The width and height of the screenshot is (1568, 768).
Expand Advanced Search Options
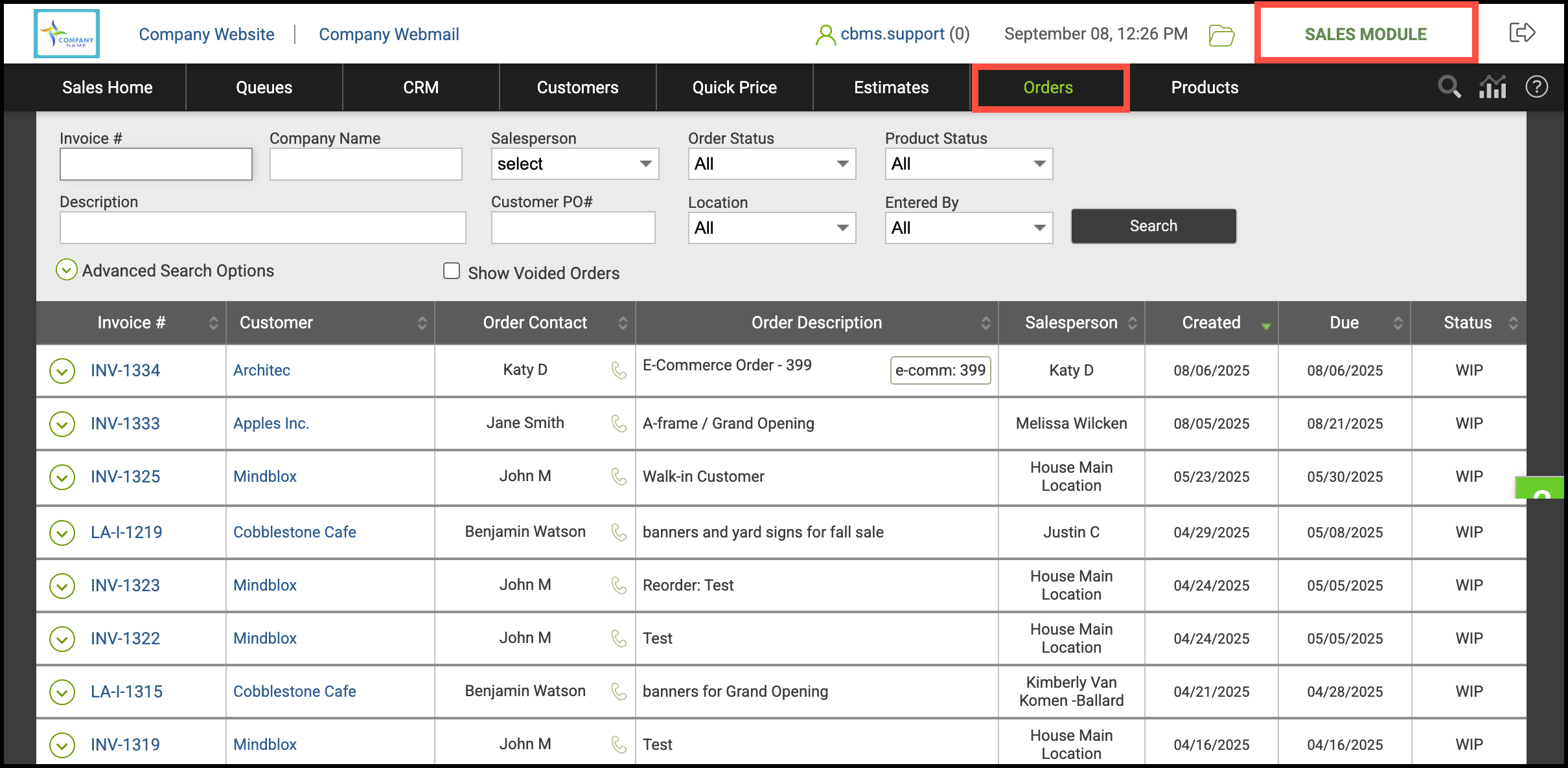pyautogui.click(x=67, y=270)
